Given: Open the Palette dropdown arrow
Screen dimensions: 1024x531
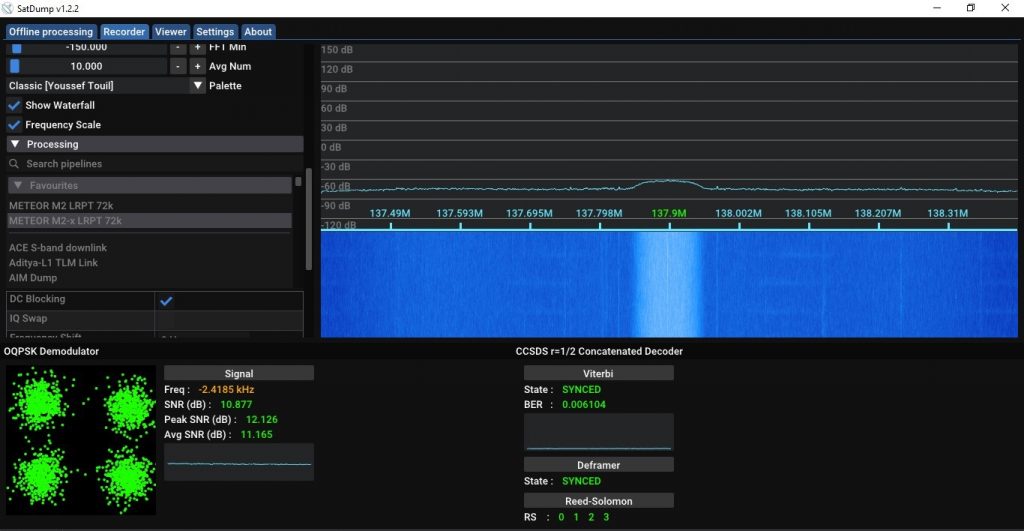Looking at the screenshot, I should pos(198,86).
